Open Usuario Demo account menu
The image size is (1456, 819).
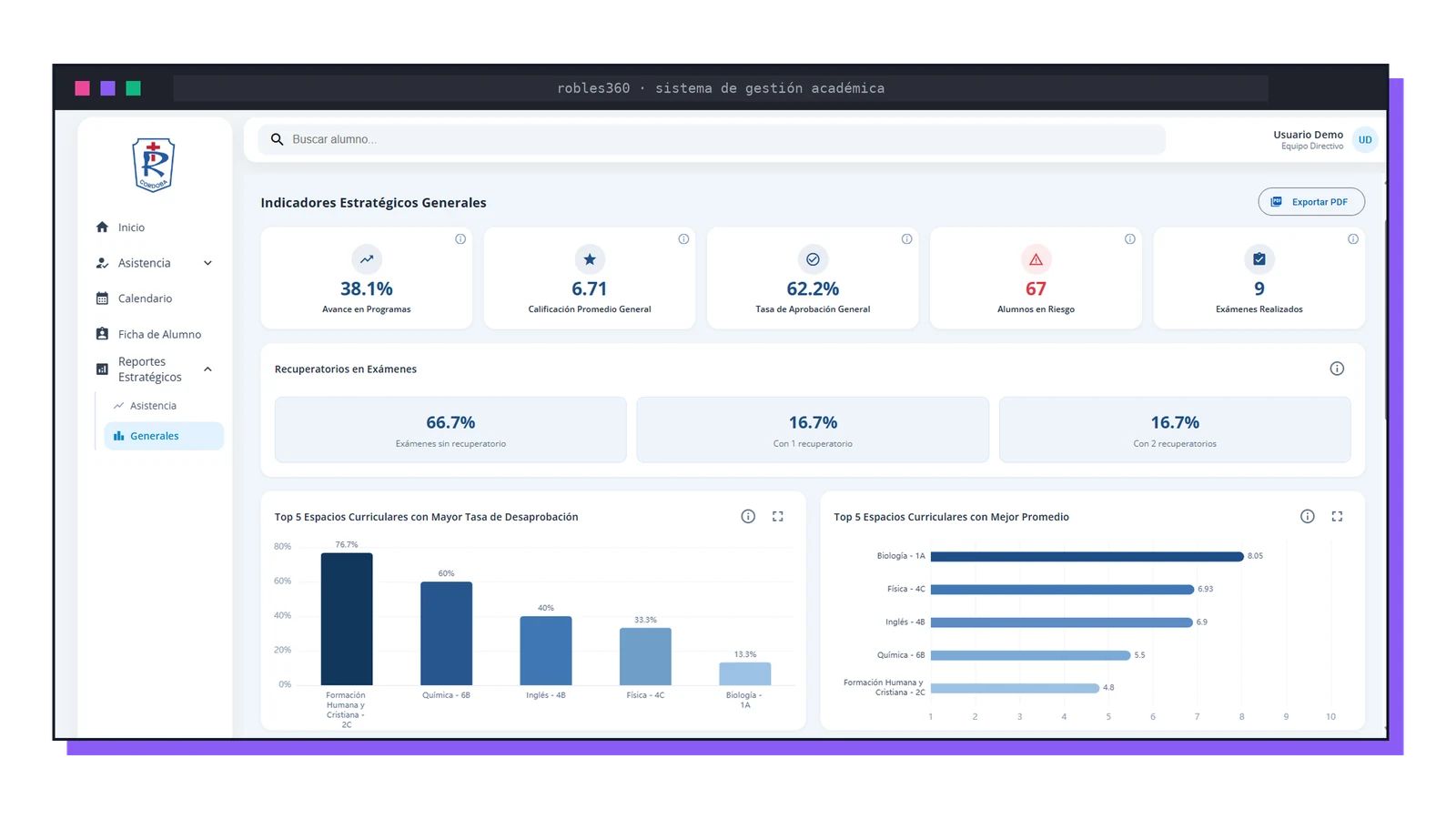(1308, 139)
